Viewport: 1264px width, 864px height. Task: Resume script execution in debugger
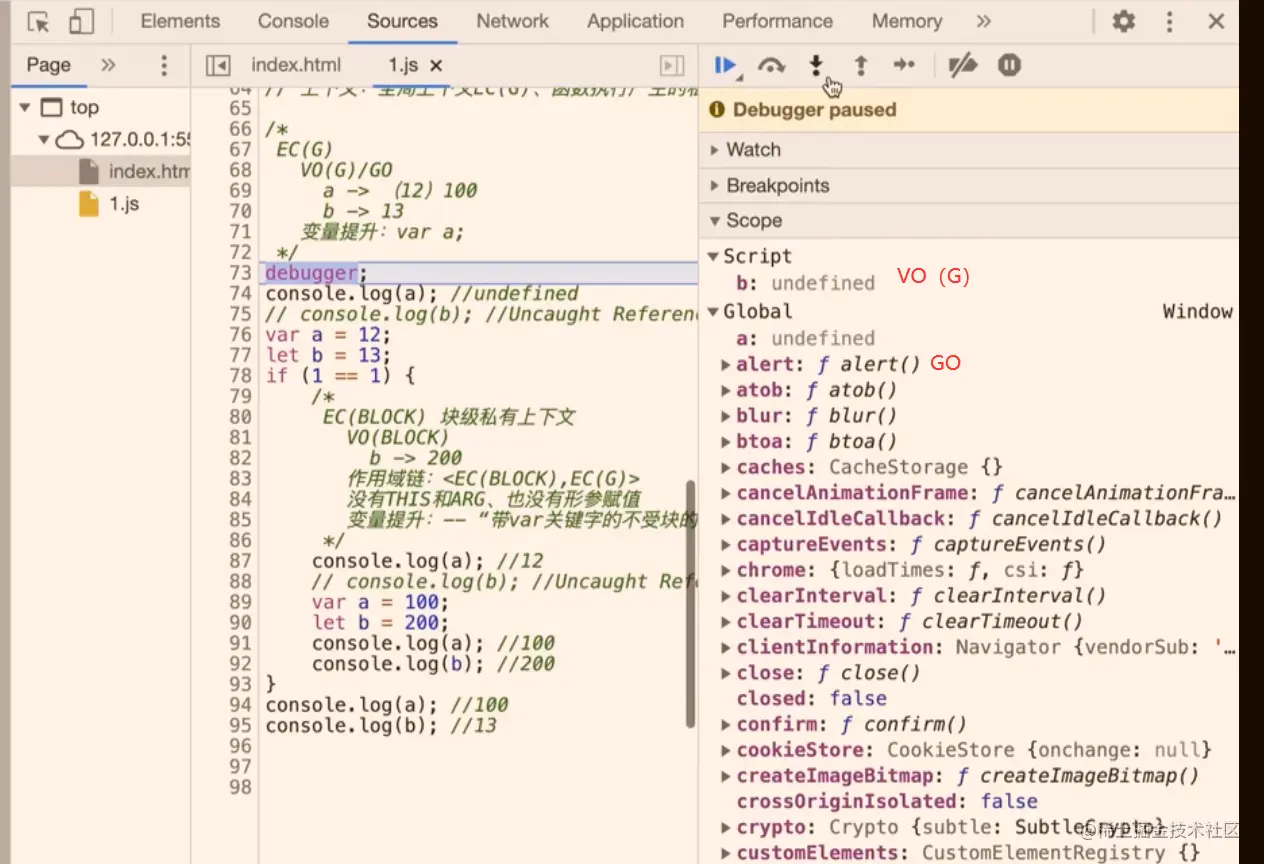[725, 66]
